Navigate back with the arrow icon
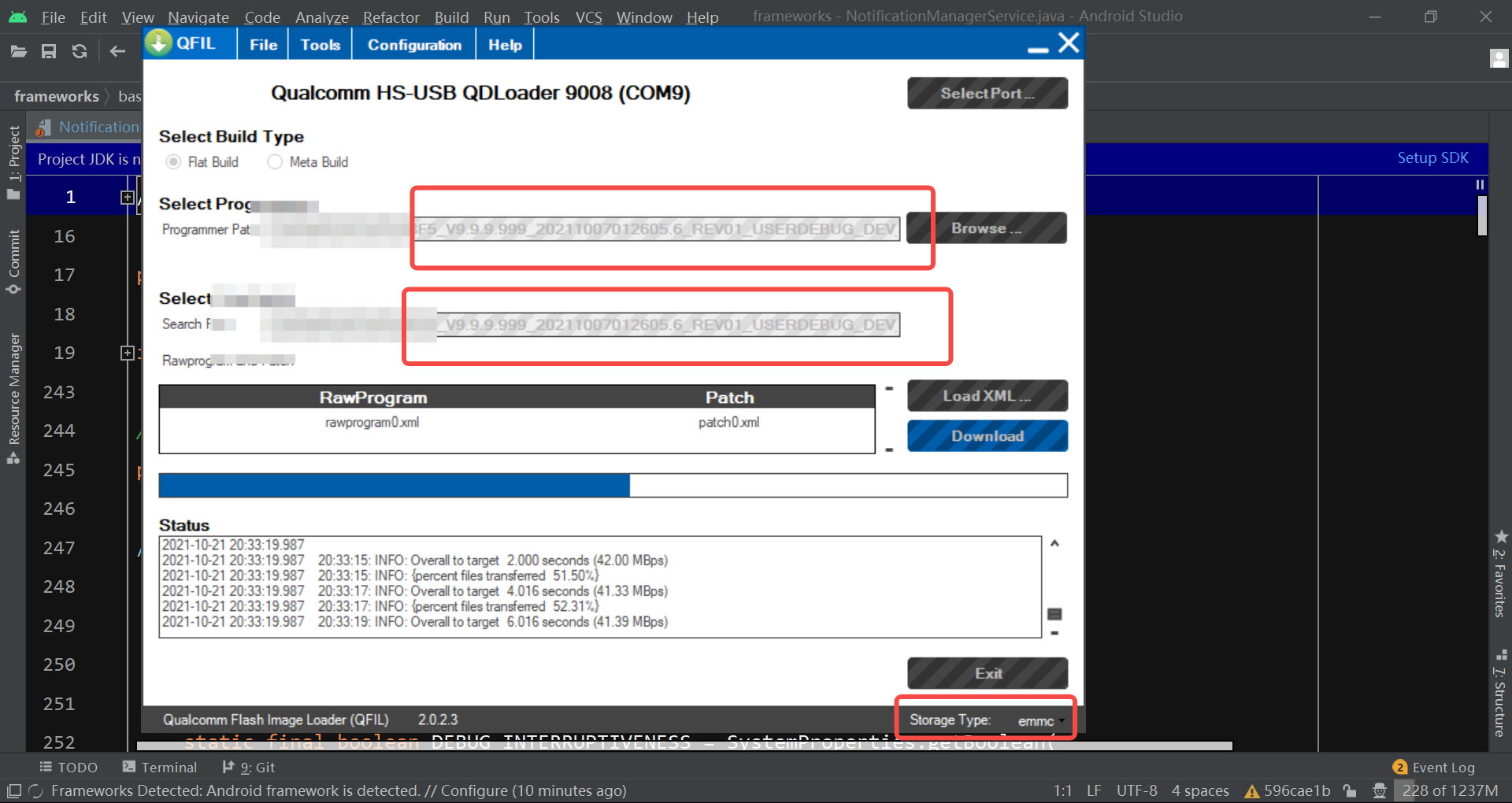Viewport: 1512px width, 803px height. click(x=117, y=51)
